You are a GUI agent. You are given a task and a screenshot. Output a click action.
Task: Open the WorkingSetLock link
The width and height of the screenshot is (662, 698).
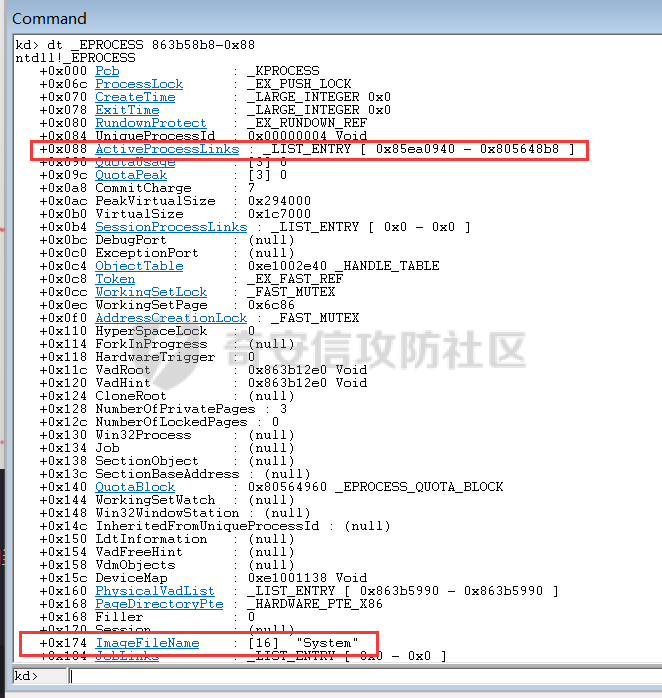(x=151, y=292)
